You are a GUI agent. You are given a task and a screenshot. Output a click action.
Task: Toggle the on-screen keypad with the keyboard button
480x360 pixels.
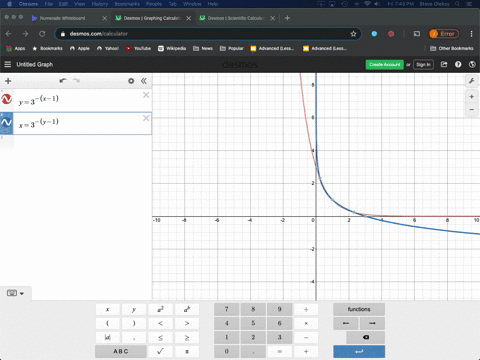[15, 293]
